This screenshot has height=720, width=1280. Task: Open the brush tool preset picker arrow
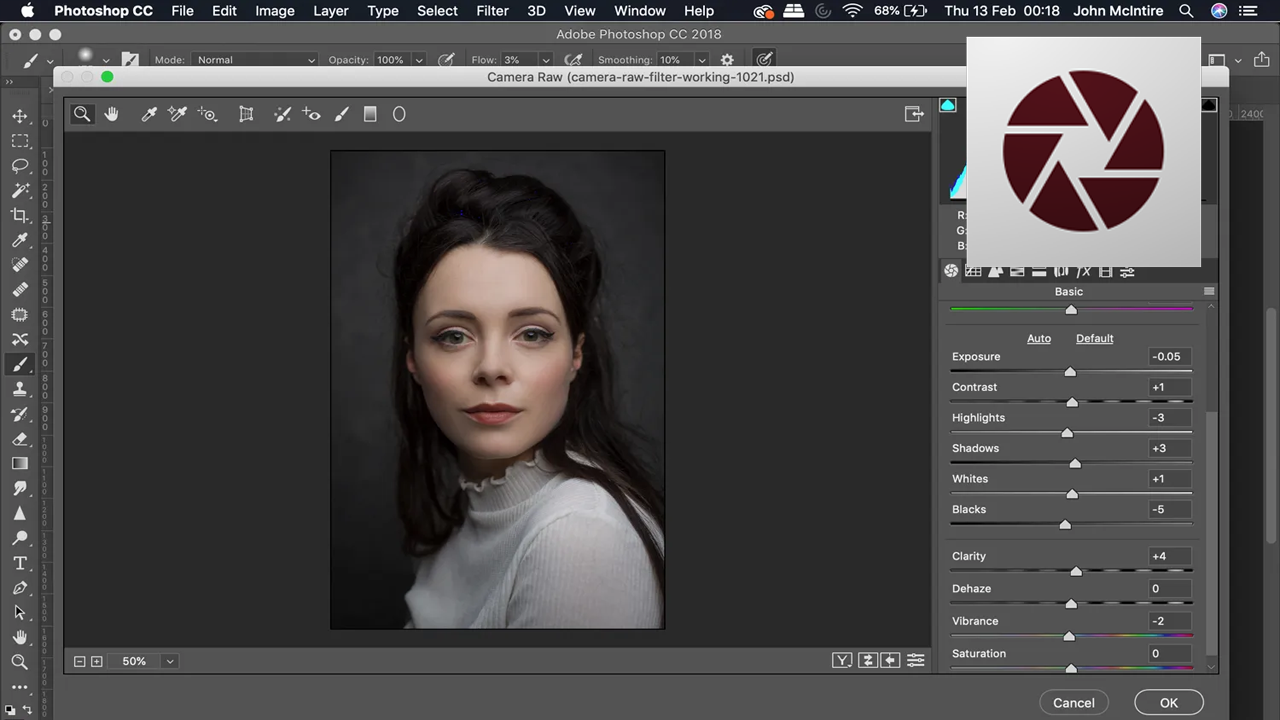point(49,60)
